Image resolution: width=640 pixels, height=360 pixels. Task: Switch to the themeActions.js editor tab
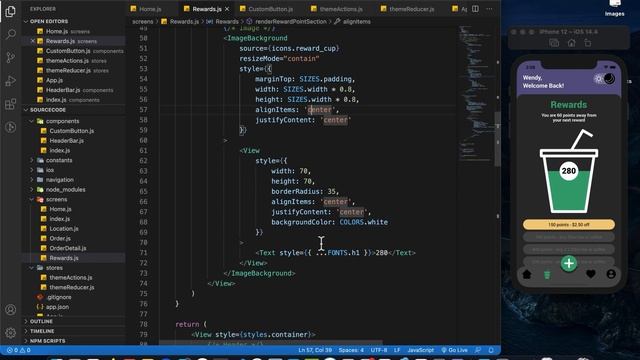(341, 9)
